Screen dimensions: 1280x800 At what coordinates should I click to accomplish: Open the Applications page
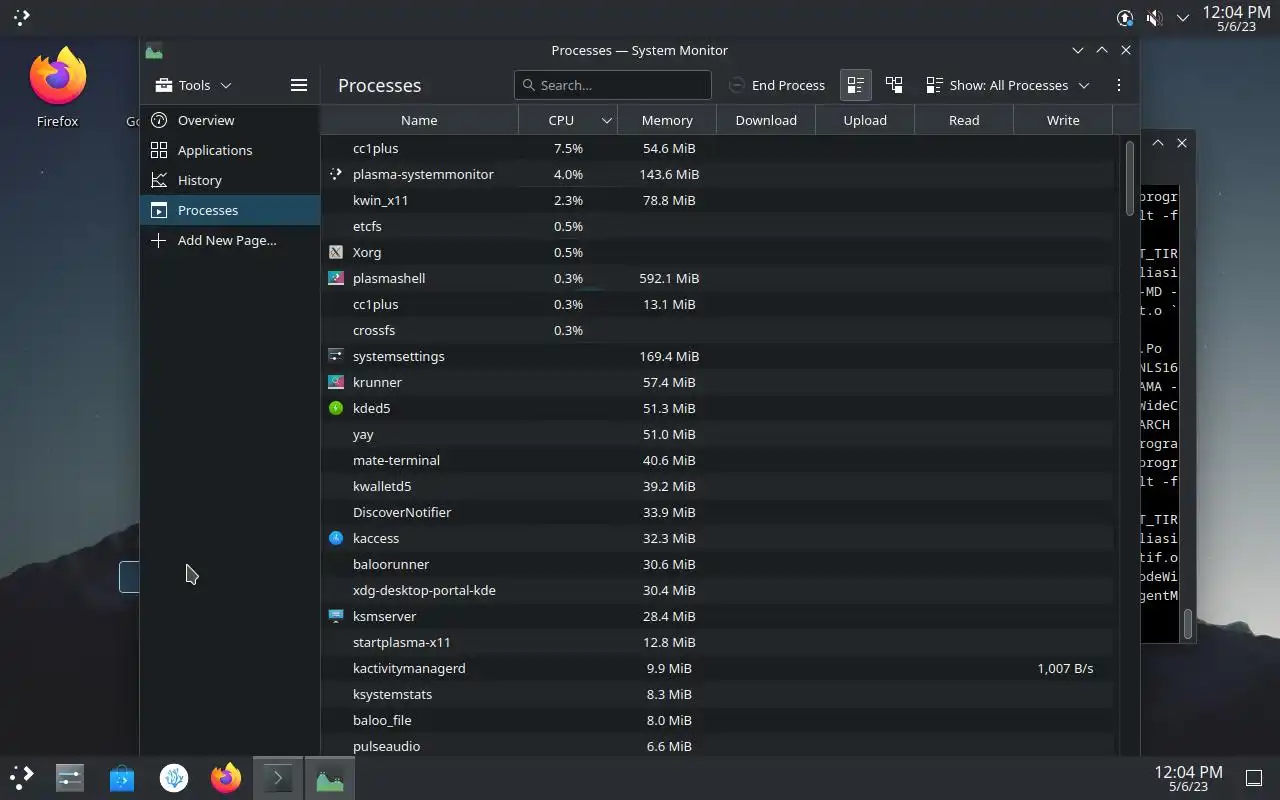[230, 150]
